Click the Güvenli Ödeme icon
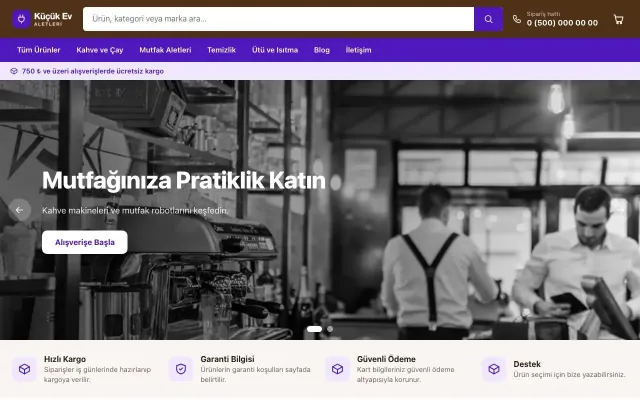The image size is (640, 400). coord(337,369)
